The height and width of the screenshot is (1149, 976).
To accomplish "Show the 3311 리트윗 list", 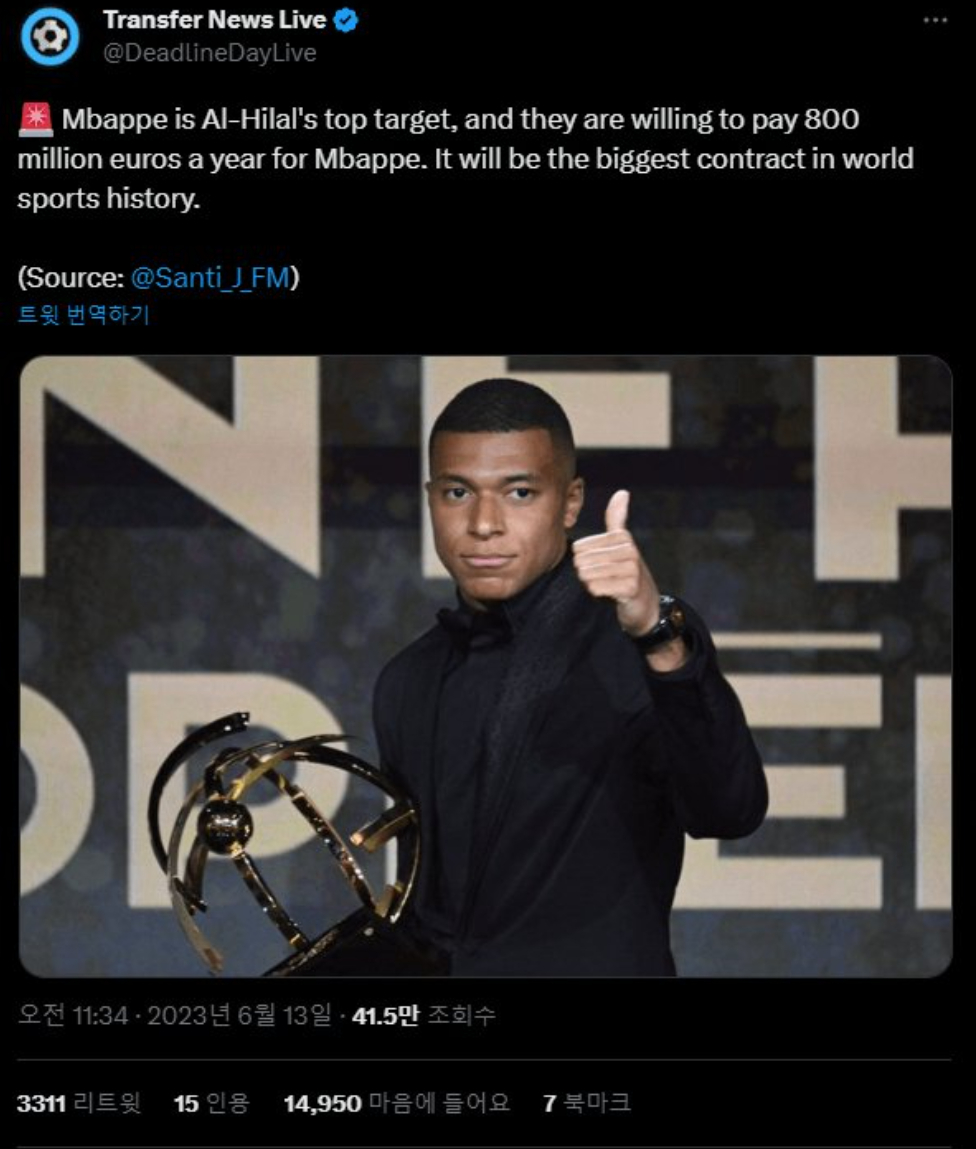I will (x=78, y=1103).
